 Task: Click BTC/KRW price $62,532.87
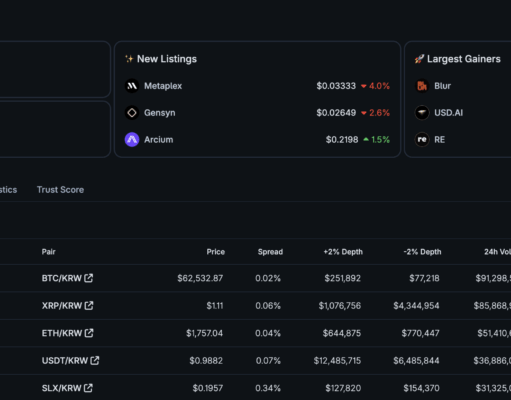tap(200, 278)
